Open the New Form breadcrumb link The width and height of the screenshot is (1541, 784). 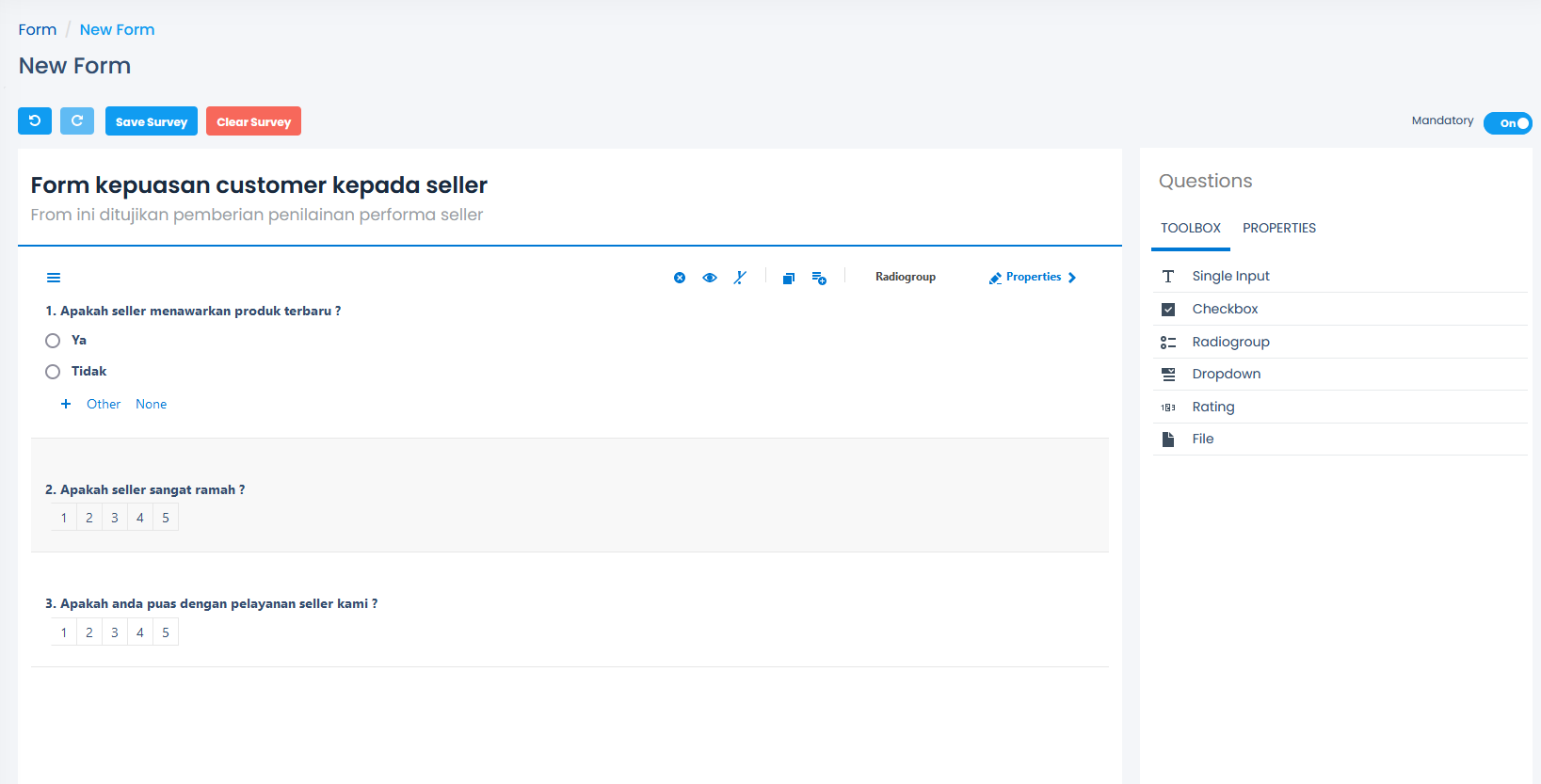pos(117,29)
